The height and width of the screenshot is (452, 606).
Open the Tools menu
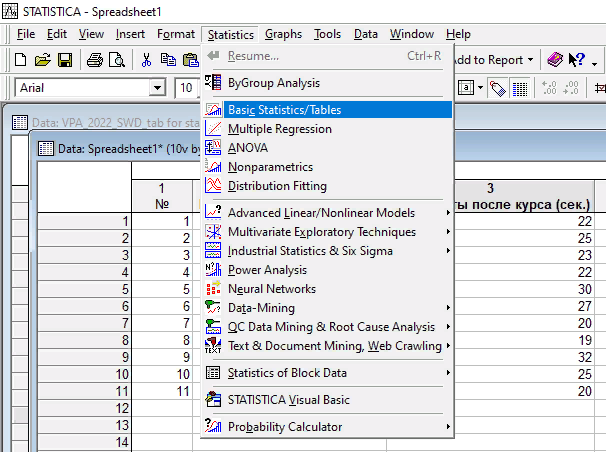[327, 34]
